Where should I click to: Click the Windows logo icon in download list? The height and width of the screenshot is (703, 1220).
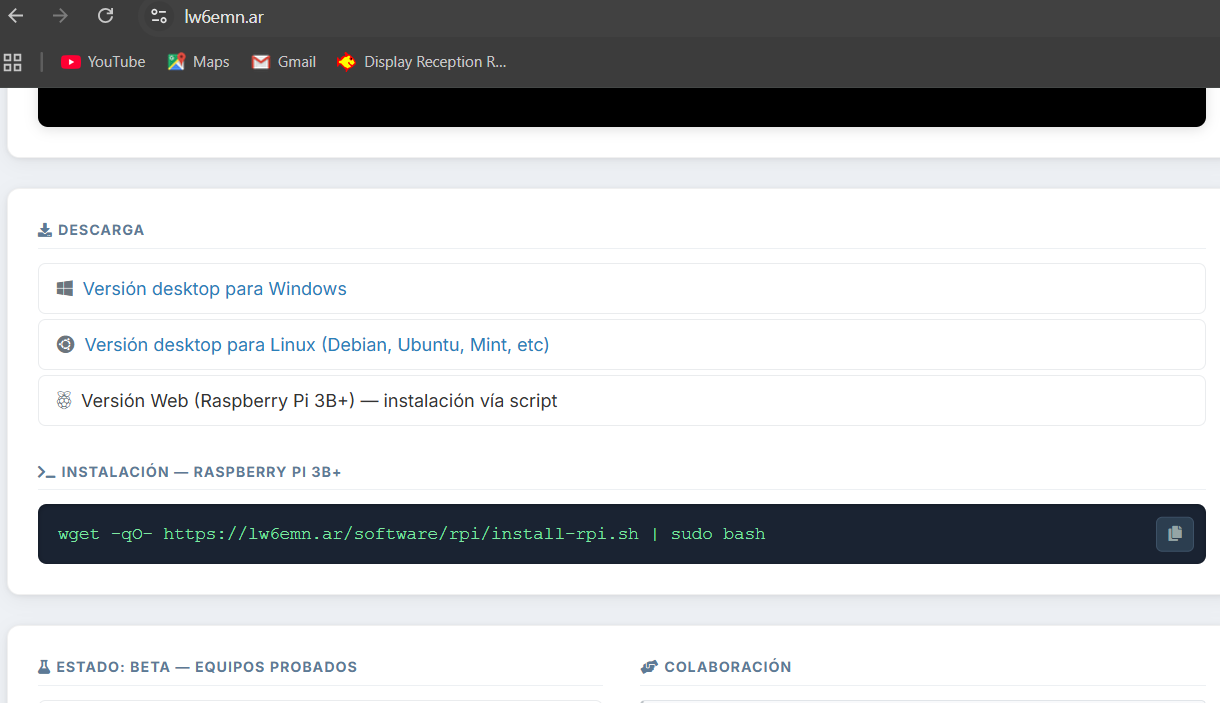pyautogui.click(x=65, y=288)
